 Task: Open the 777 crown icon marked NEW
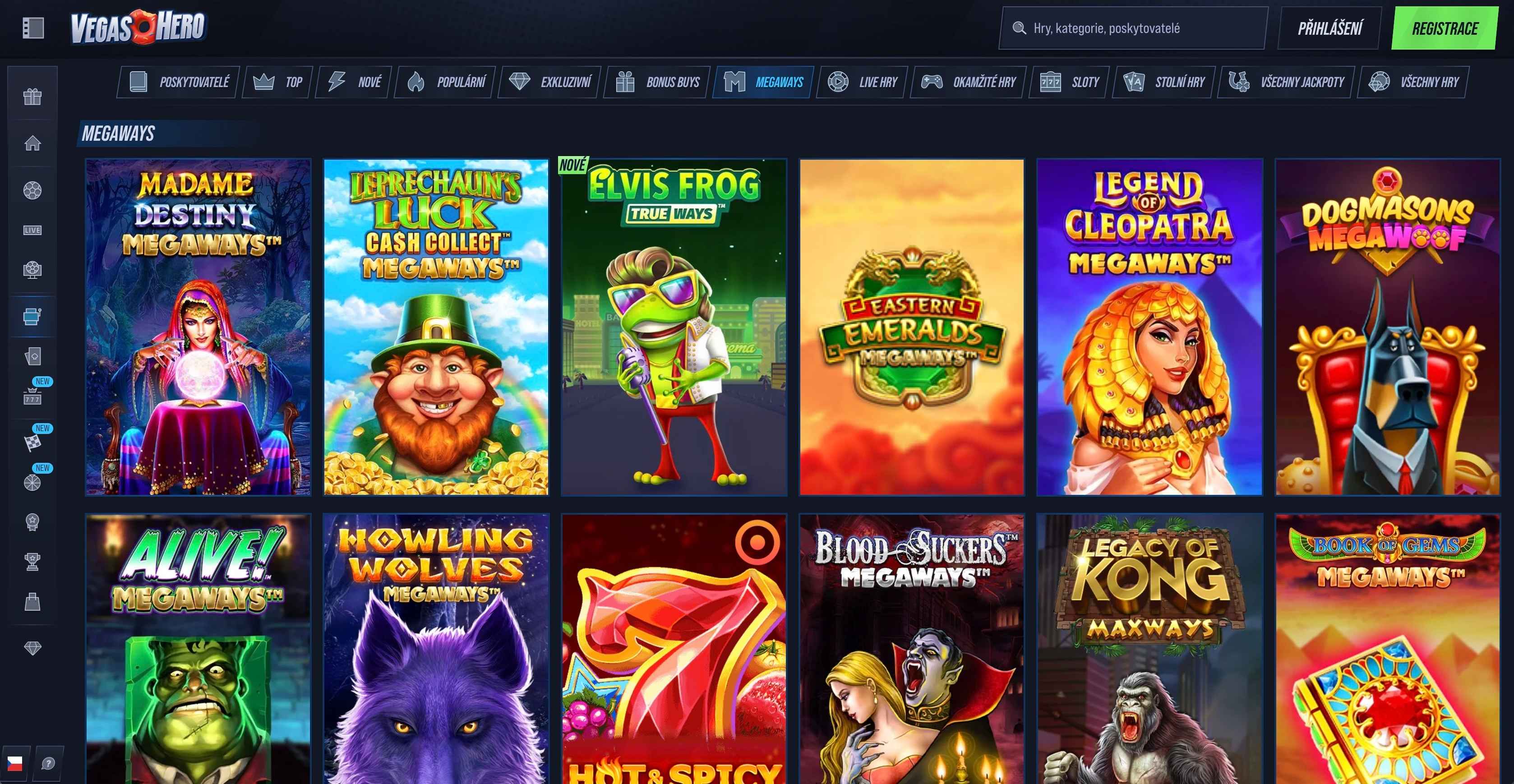32,396
